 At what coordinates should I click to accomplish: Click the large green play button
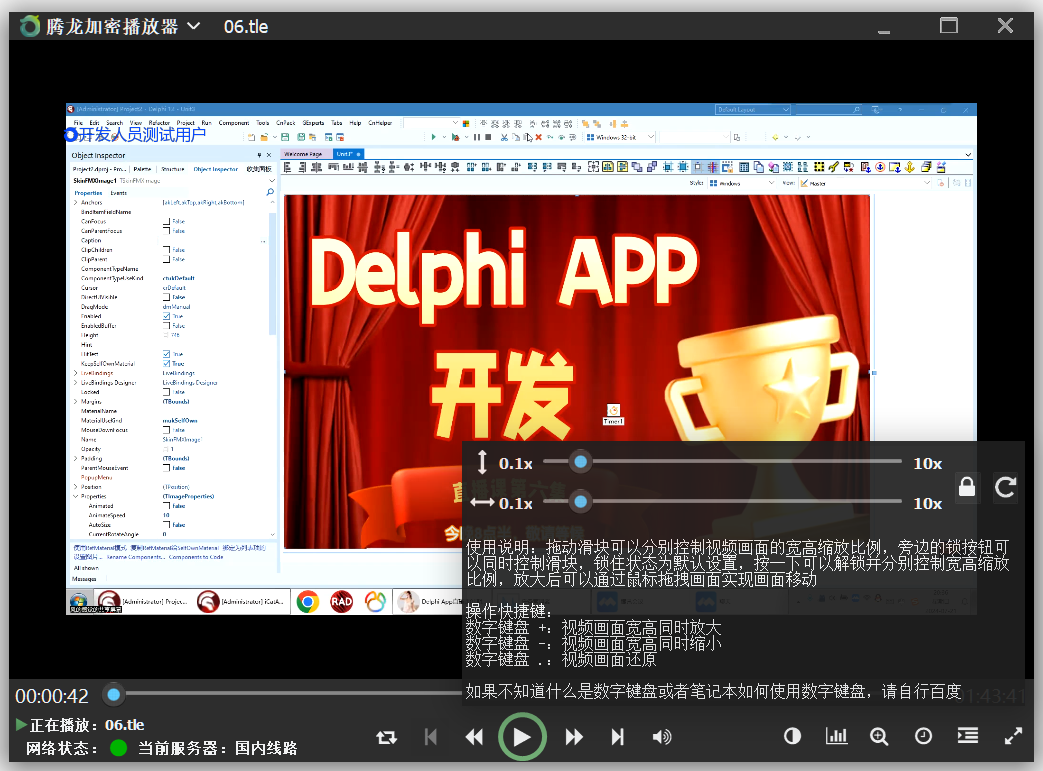coord(522,736)
